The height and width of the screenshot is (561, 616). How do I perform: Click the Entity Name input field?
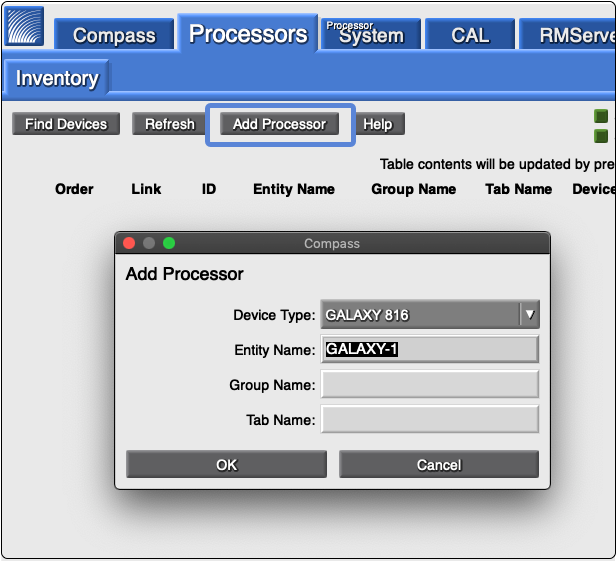pyautogui.click(x=430, y=349)
